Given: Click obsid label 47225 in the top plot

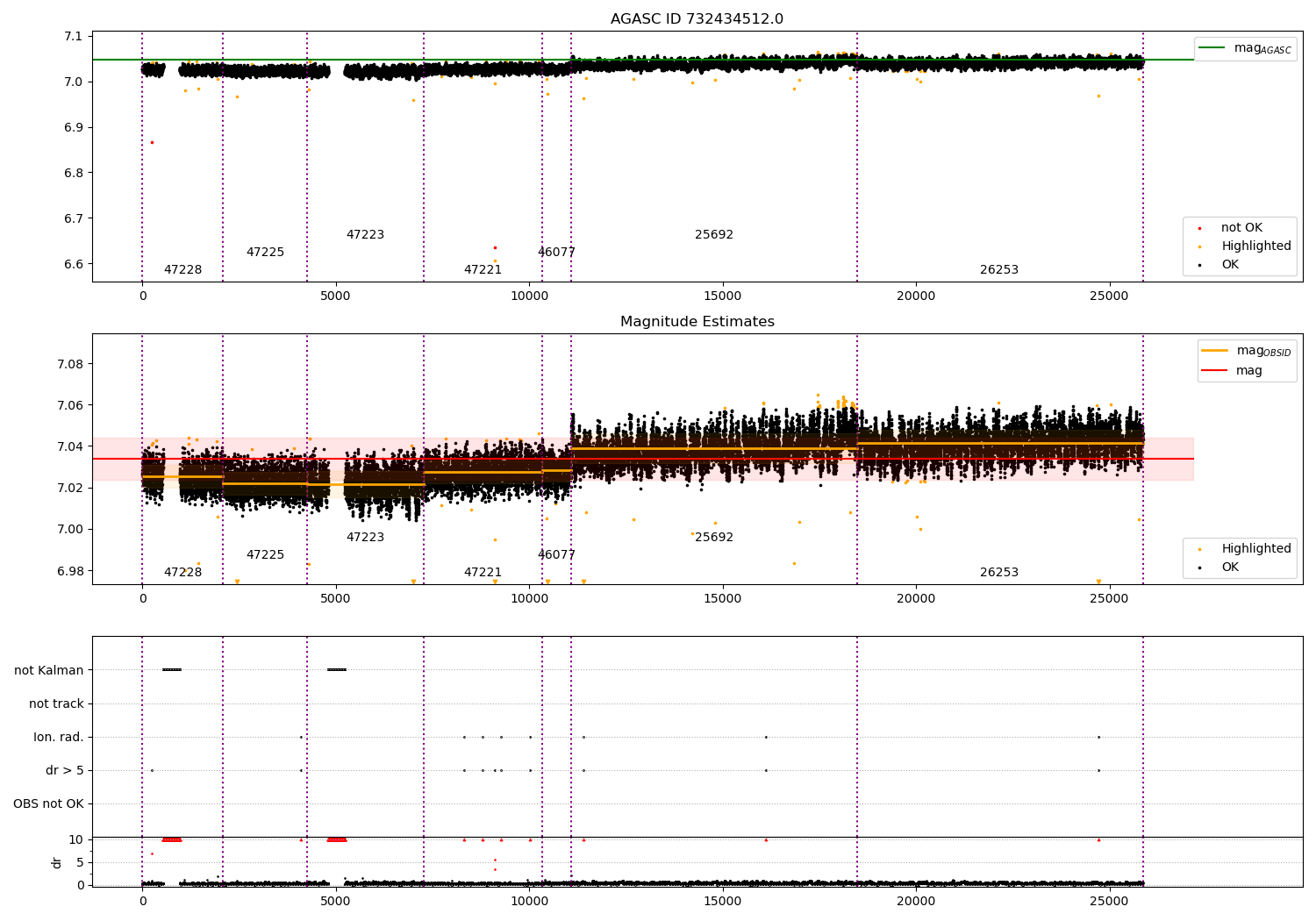Looking at the screenshot, I should (265, 253).
